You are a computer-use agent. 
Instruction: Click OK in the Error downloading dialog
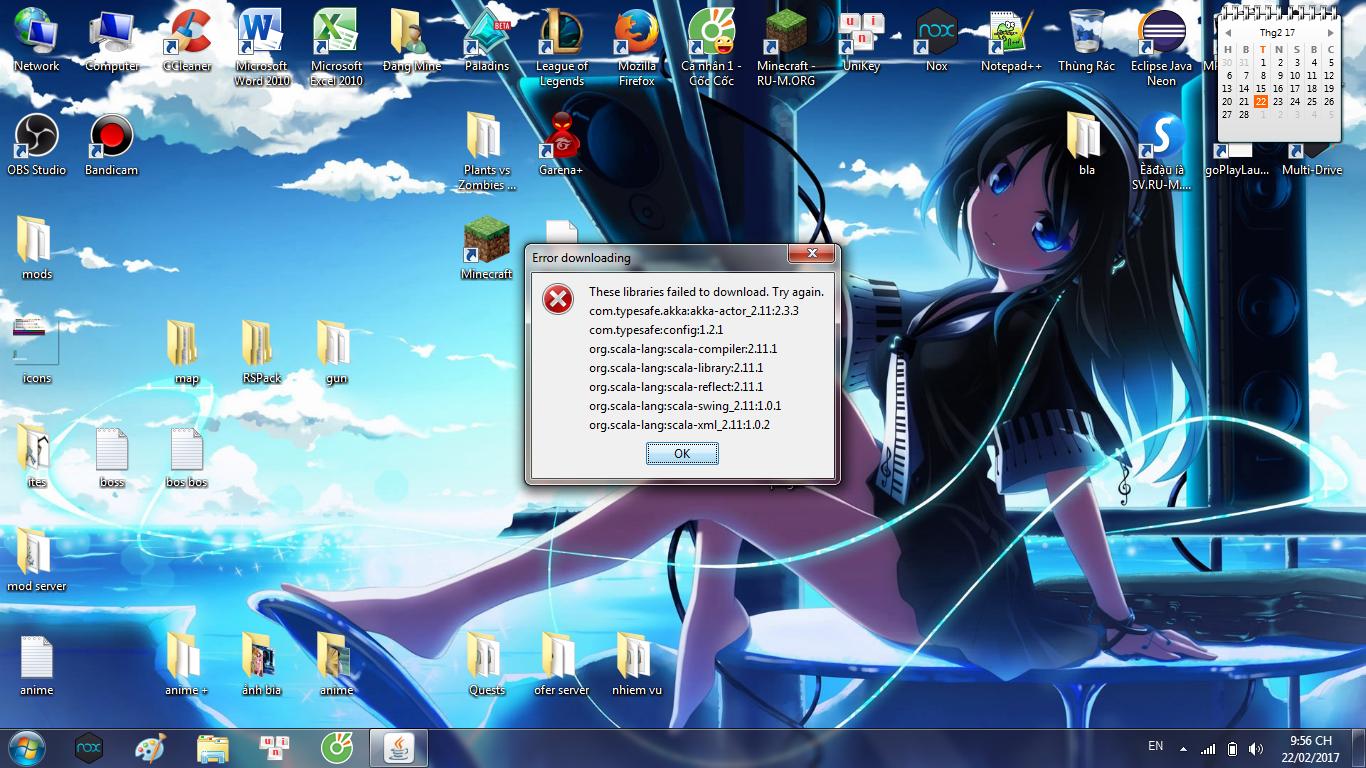coord(682,453)
